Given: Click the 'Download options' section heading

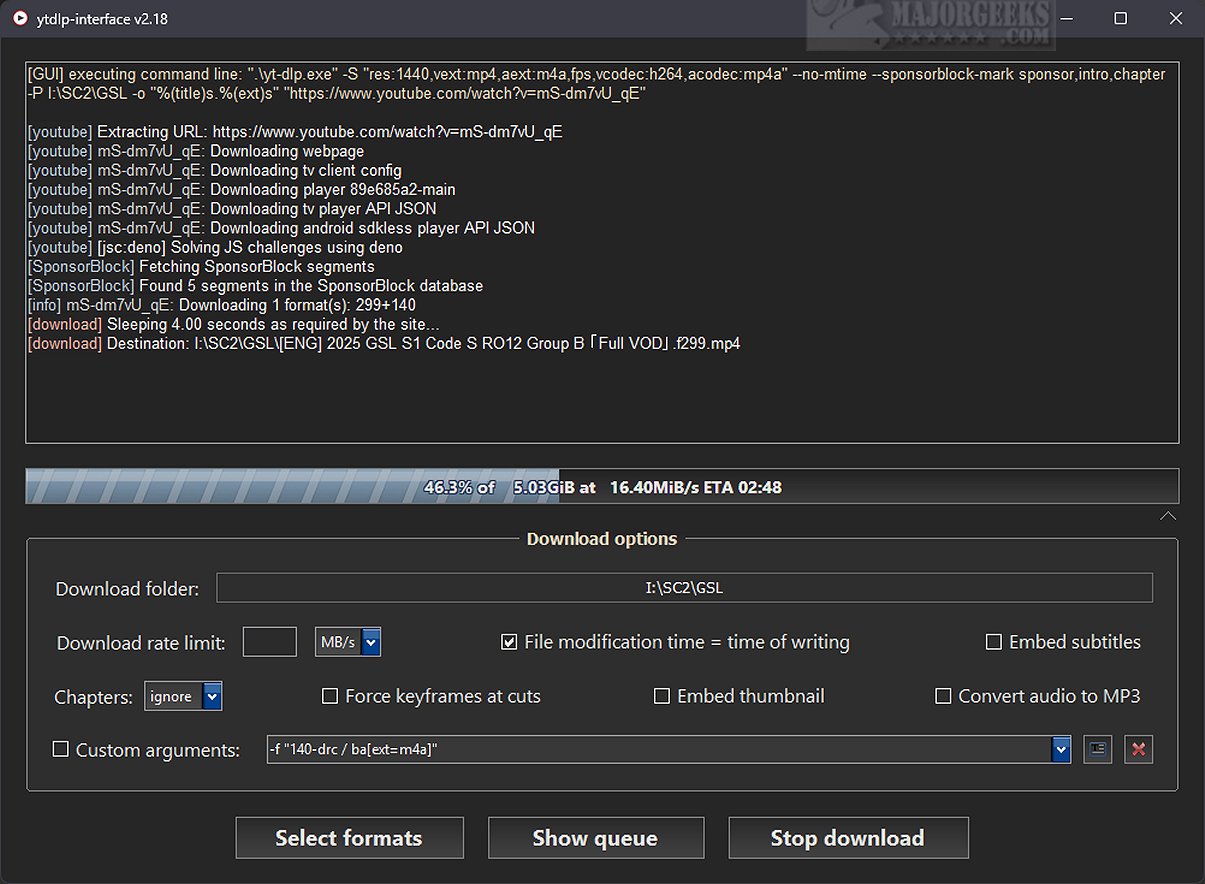Looking at the screenshot, I should coord(602,539).
